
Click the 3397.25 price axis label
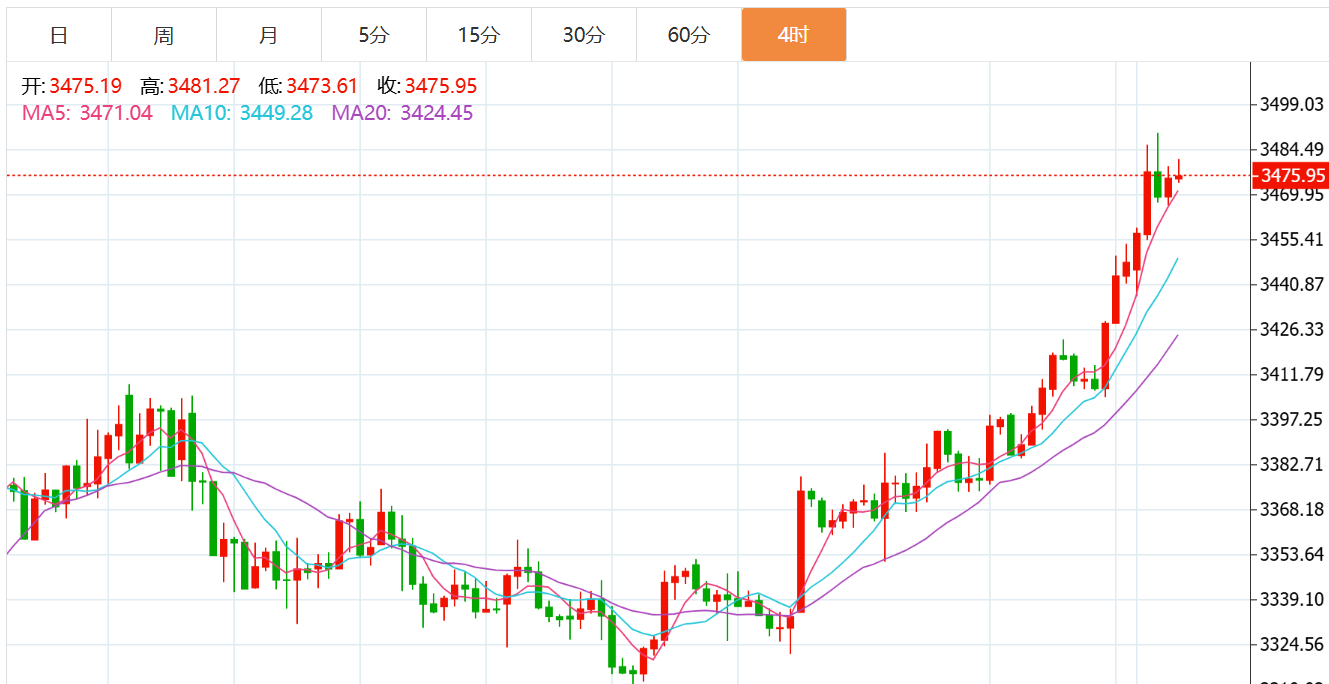pyautogui.click(x=1292, y=419)
